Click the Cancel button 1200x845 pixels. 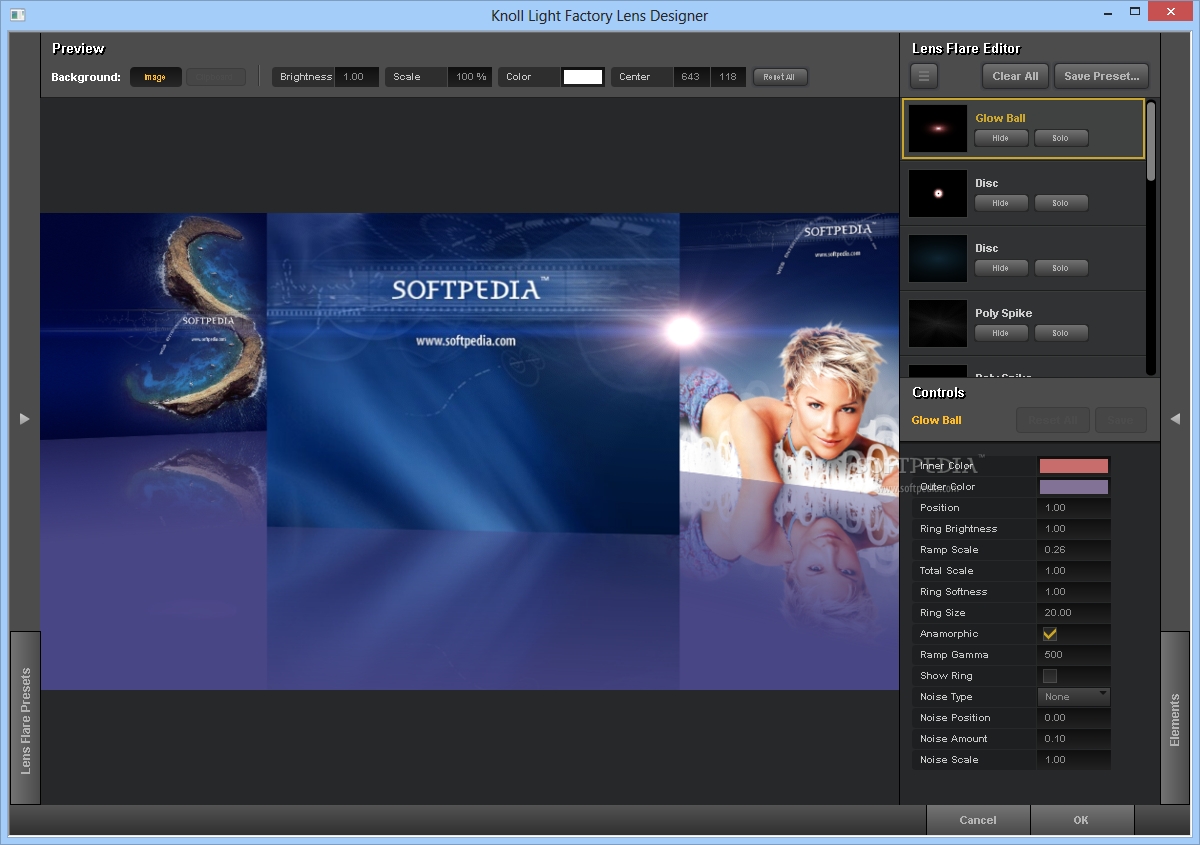coord(978,820)
